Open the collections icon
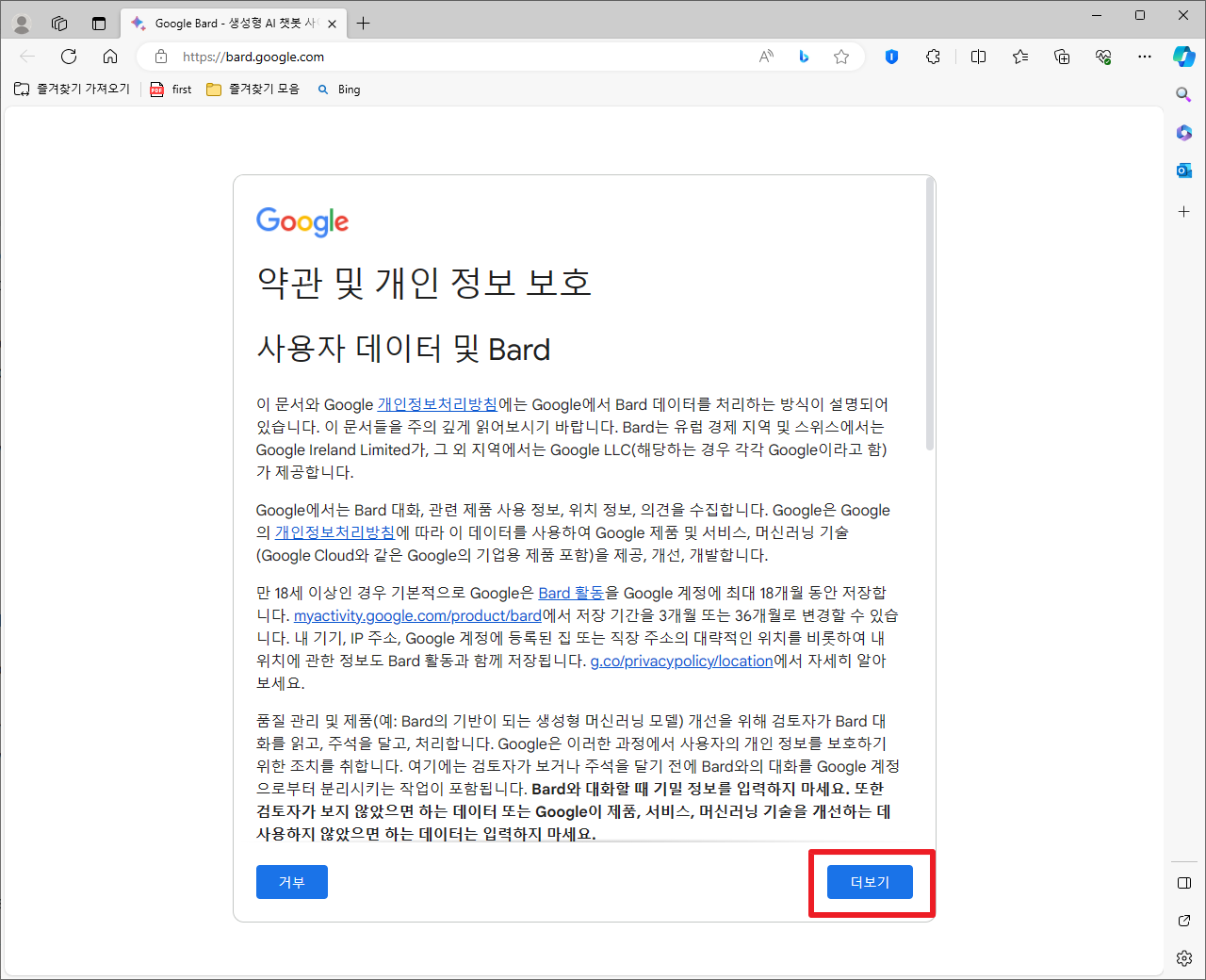The image size is (1206, 980). (x=1062, y=57)
